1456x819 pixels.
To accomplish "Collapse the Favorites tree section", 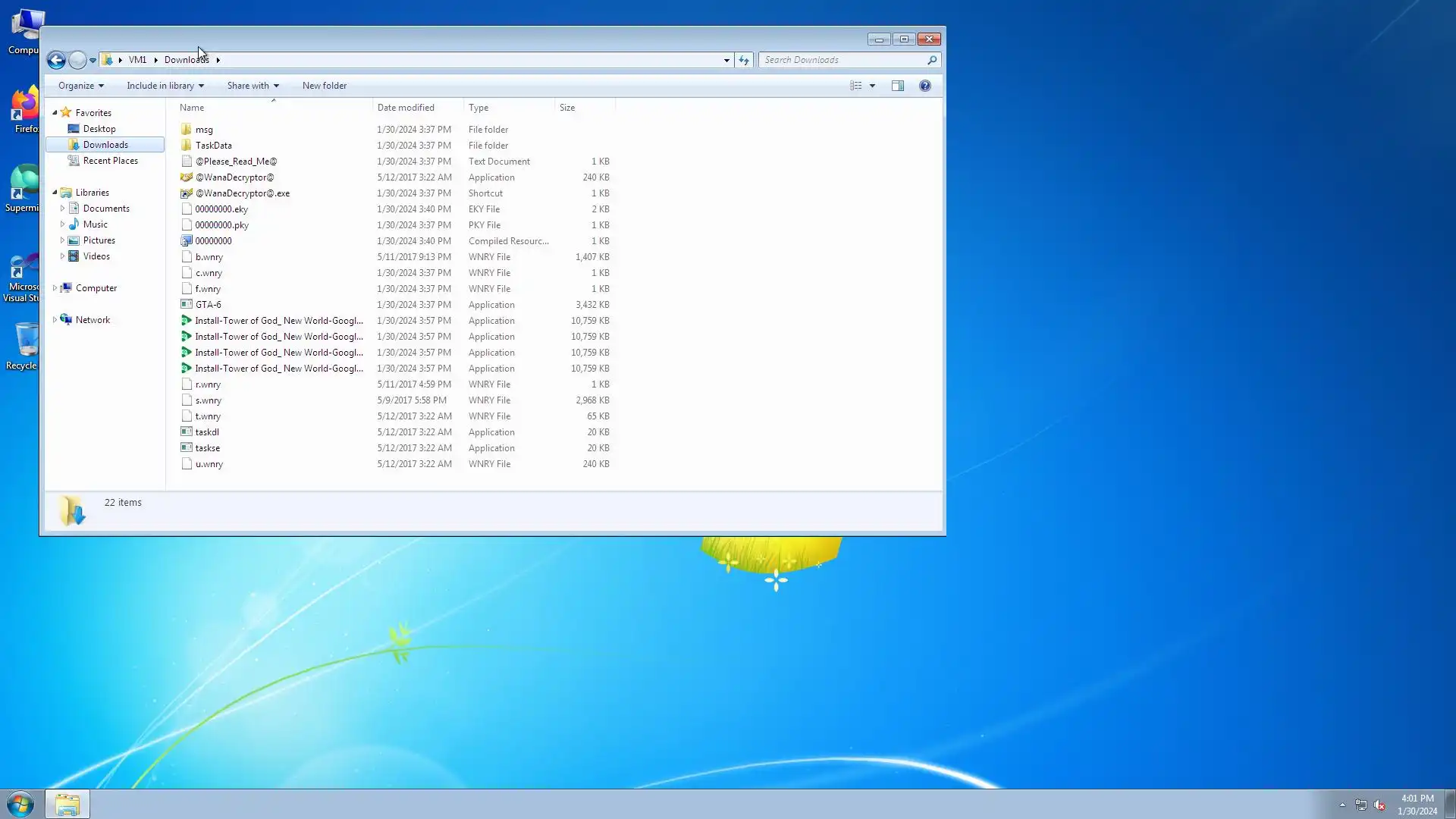I will pyautogui.click(x=55, y=113).
